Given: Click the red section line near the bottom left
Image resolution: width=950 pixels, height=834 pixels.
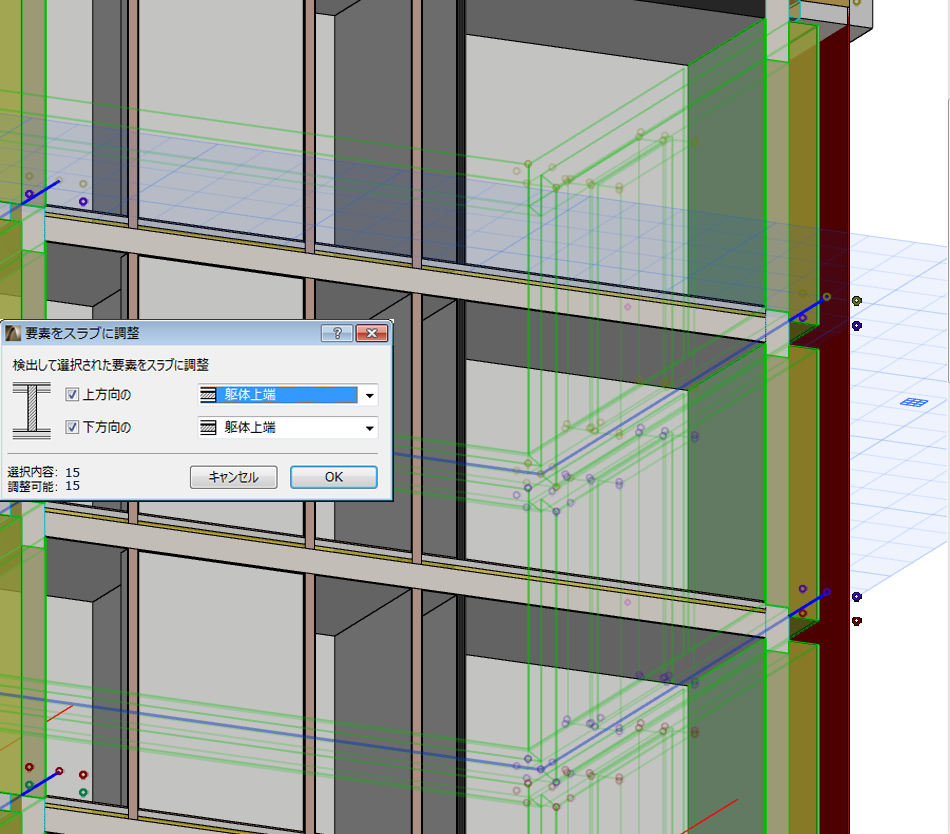Looking at the screenshot, I should [x=60, y=712].
